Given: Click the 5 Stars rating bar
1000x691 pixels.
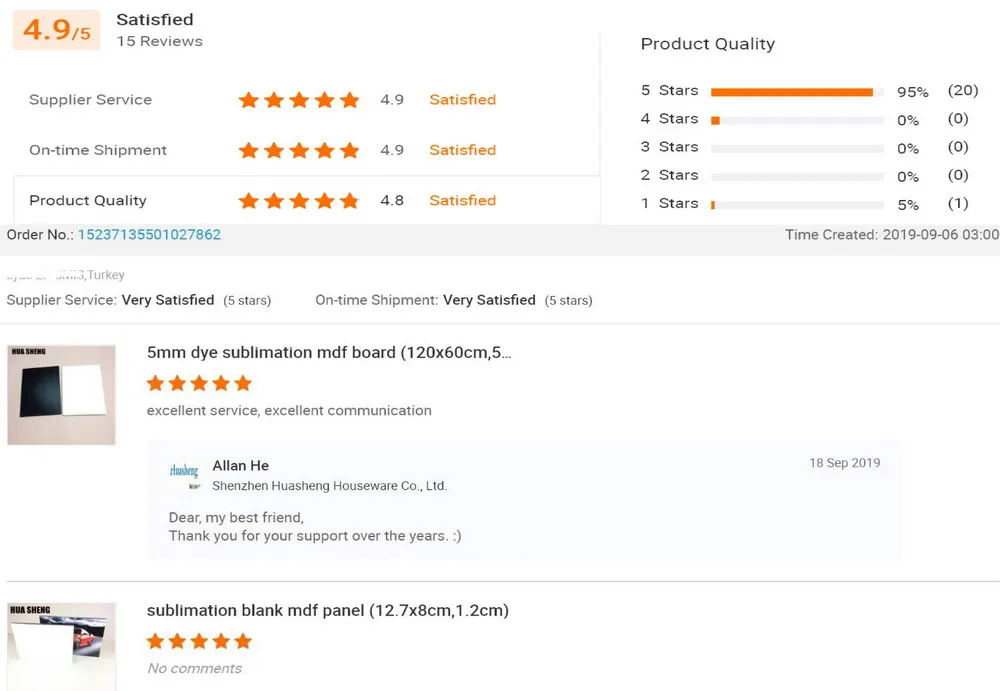Looking at the screenshot, I should click(x=797, y=92).
